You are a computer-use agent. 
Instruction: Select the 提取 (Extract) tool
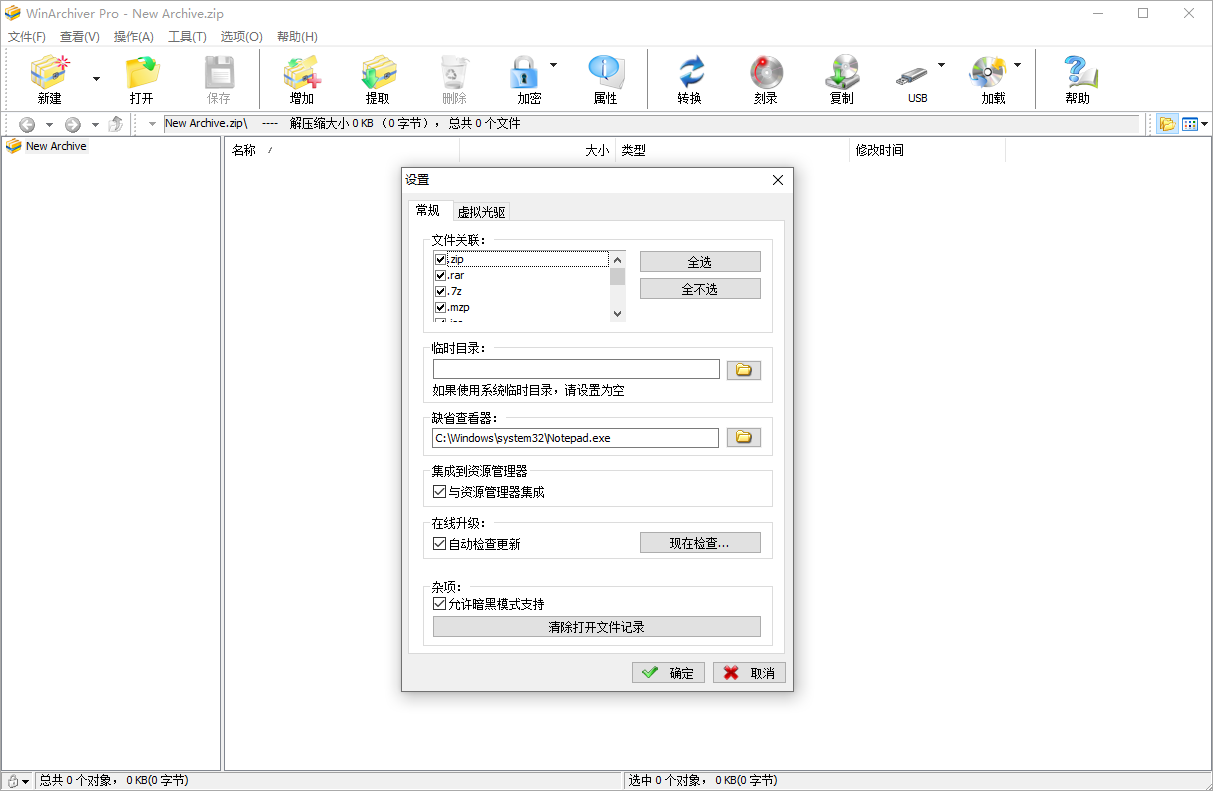coord(376,79)
